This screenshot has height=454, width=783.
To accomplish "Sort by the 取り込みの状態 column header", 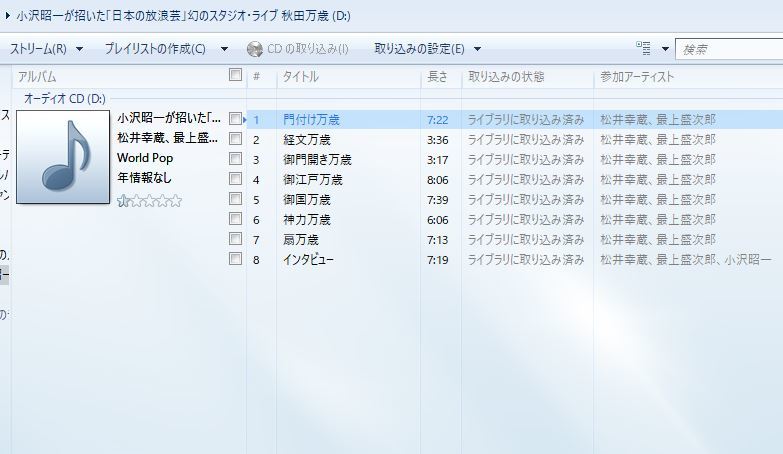I will tap(506, 77).
